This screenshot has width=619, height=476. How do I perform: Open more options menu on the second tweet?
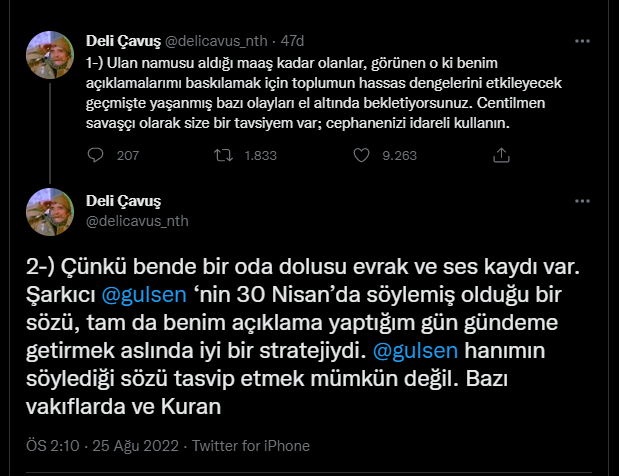pyautogui.click(x=582, y=202)
